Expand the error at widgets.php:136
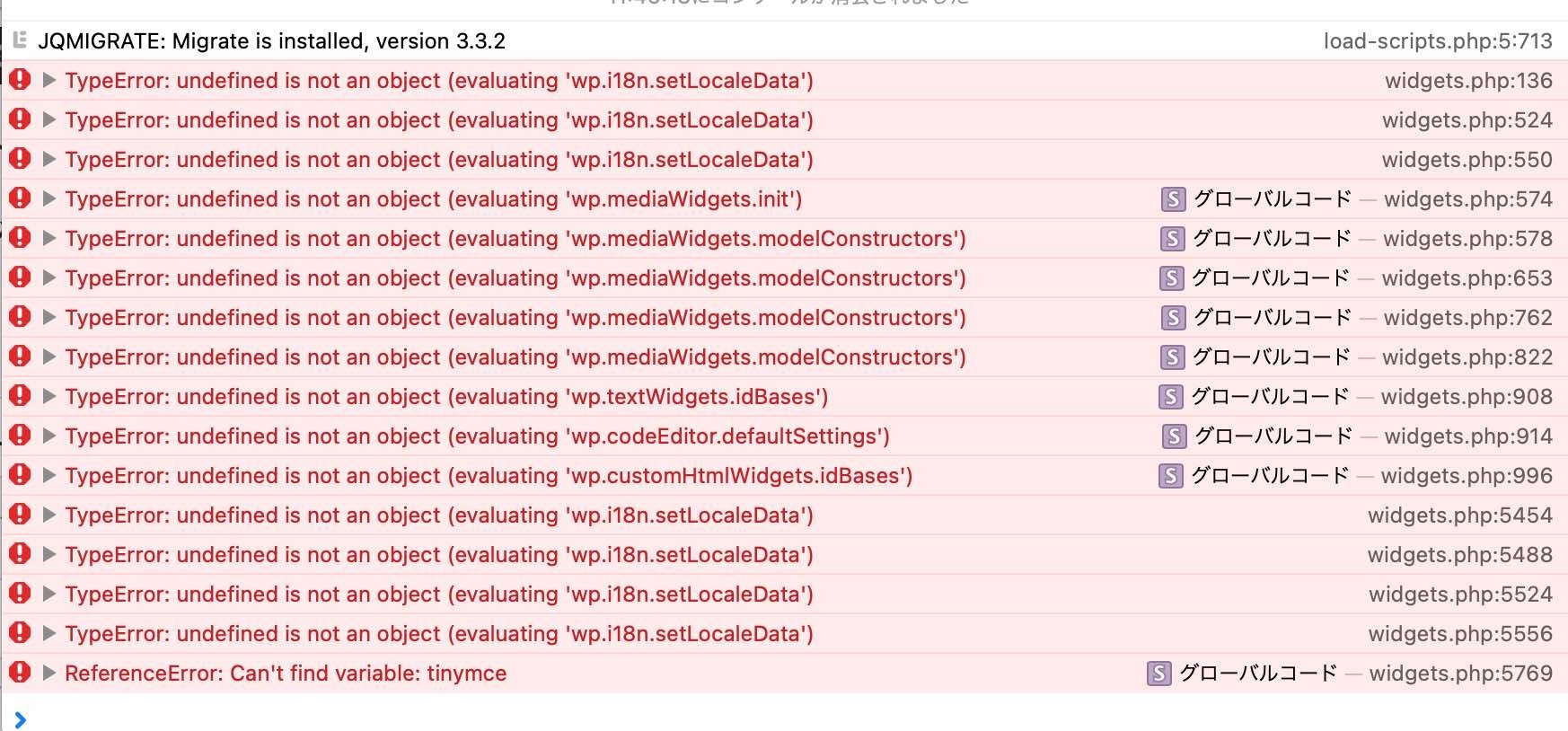Image resolution: width=1568 pixels, height=731 pixels. [x=49, y=80]
